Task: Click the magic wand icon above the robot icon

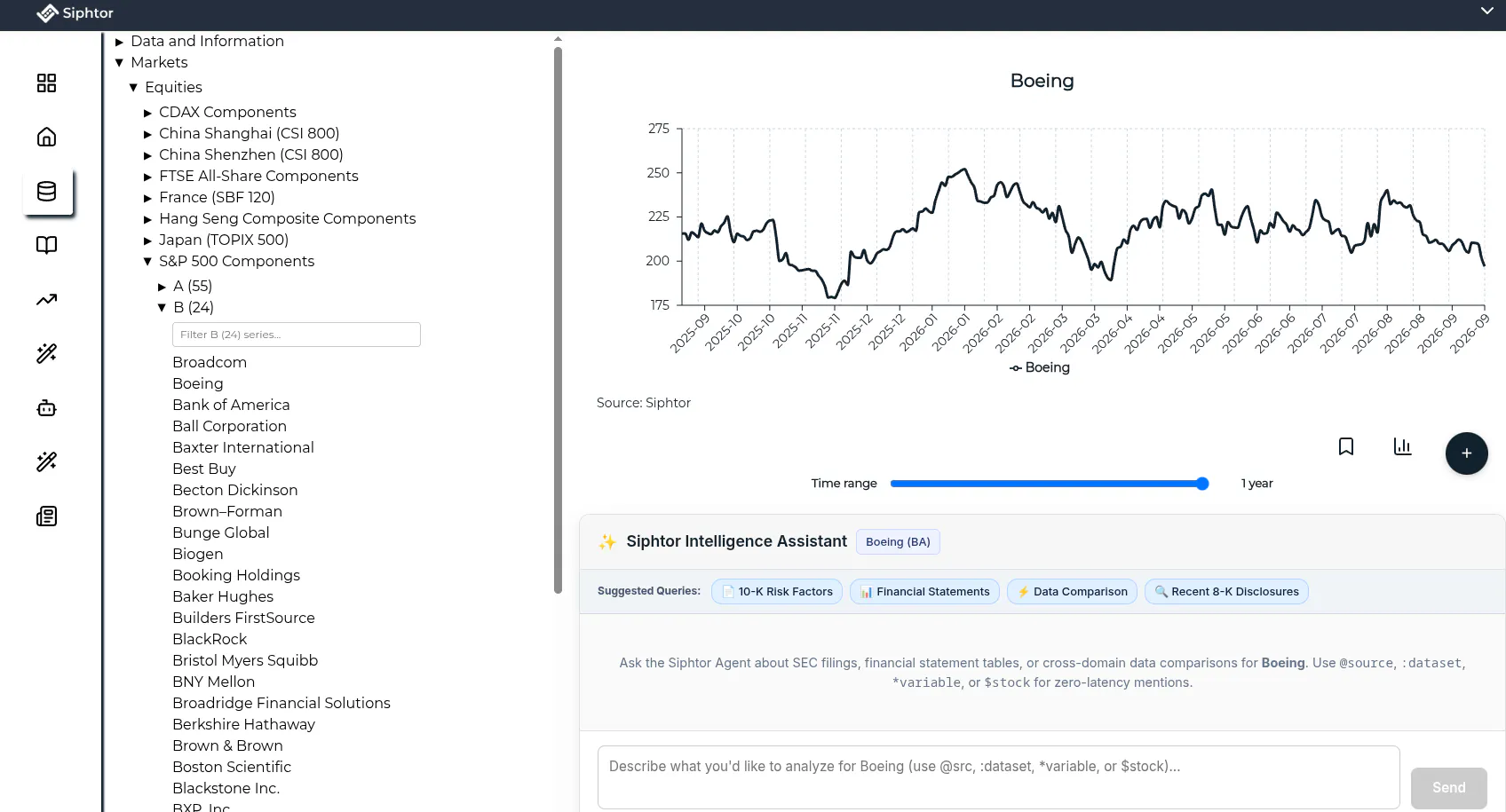Action: (46, 353)
